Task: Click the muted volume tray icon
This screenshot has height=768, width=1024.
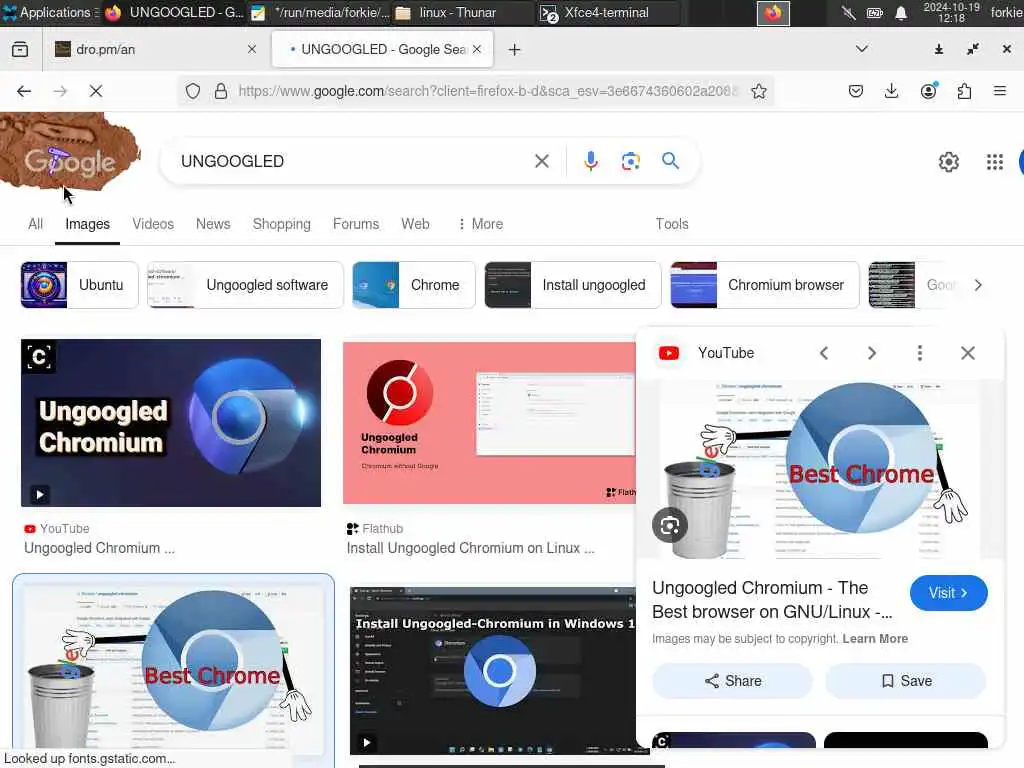Action: [x=848, y=13]
